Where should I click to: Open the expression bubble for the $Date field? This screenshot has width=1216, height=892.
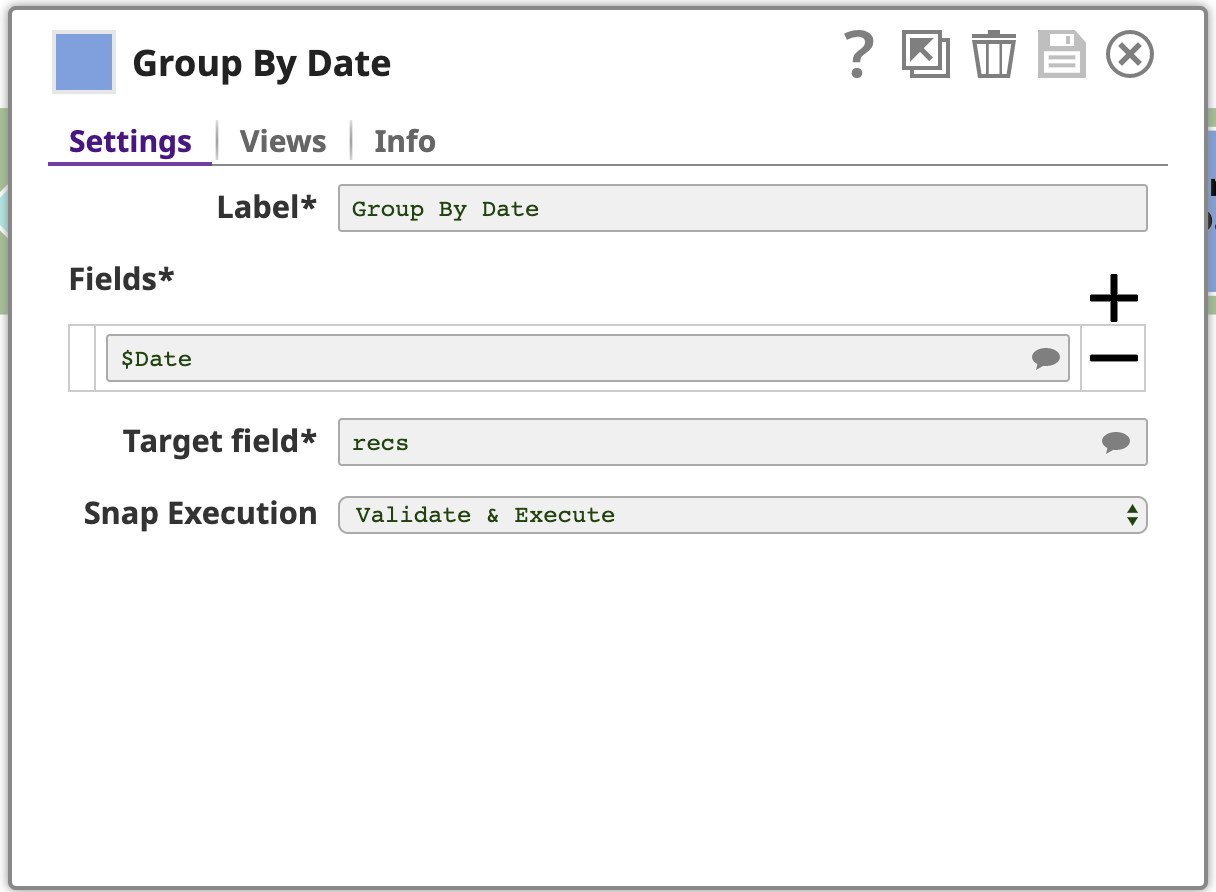tap(1046, 359)
